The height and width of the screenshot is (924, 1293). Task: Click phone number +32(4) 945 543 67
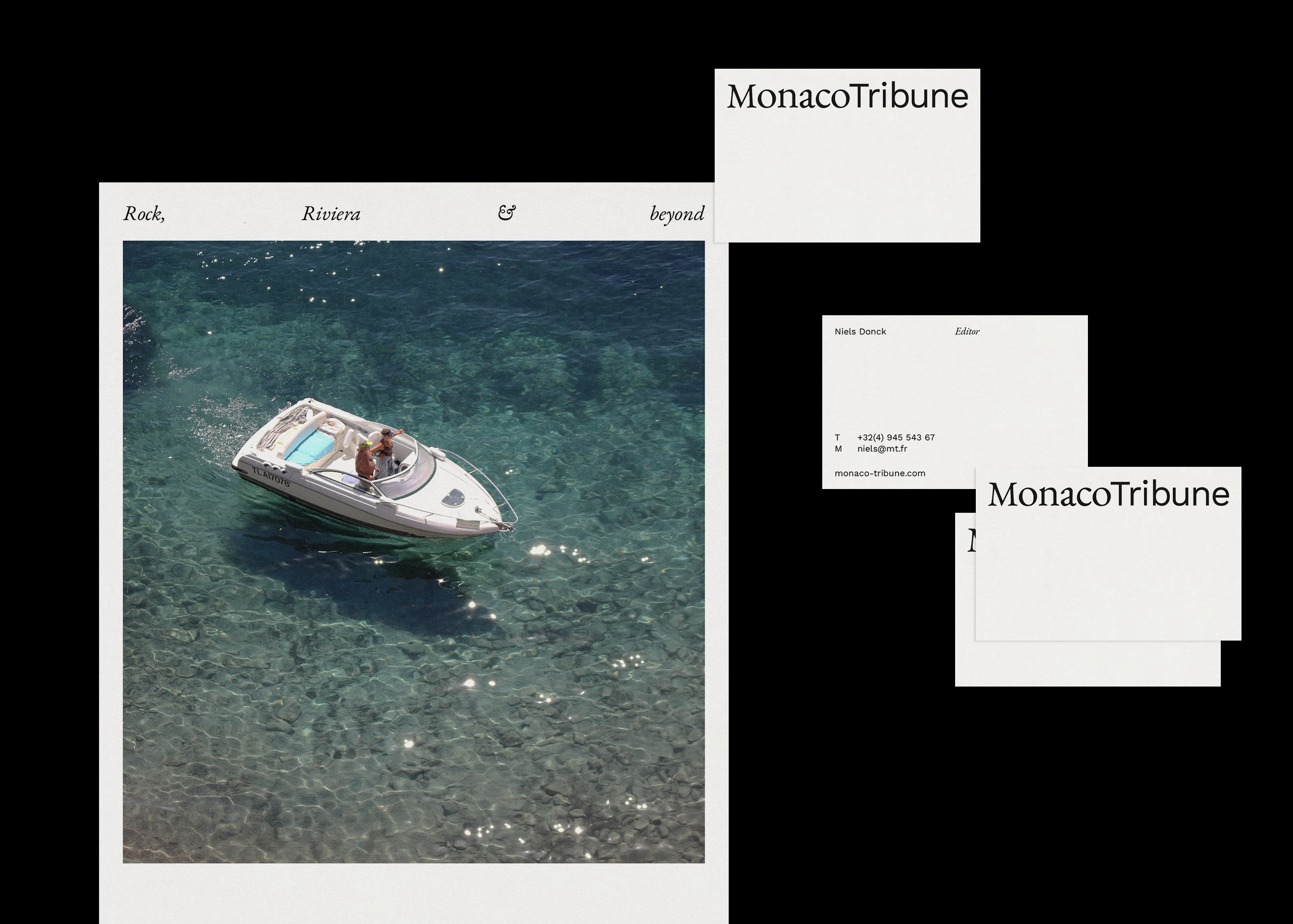[x=896, y=437]
